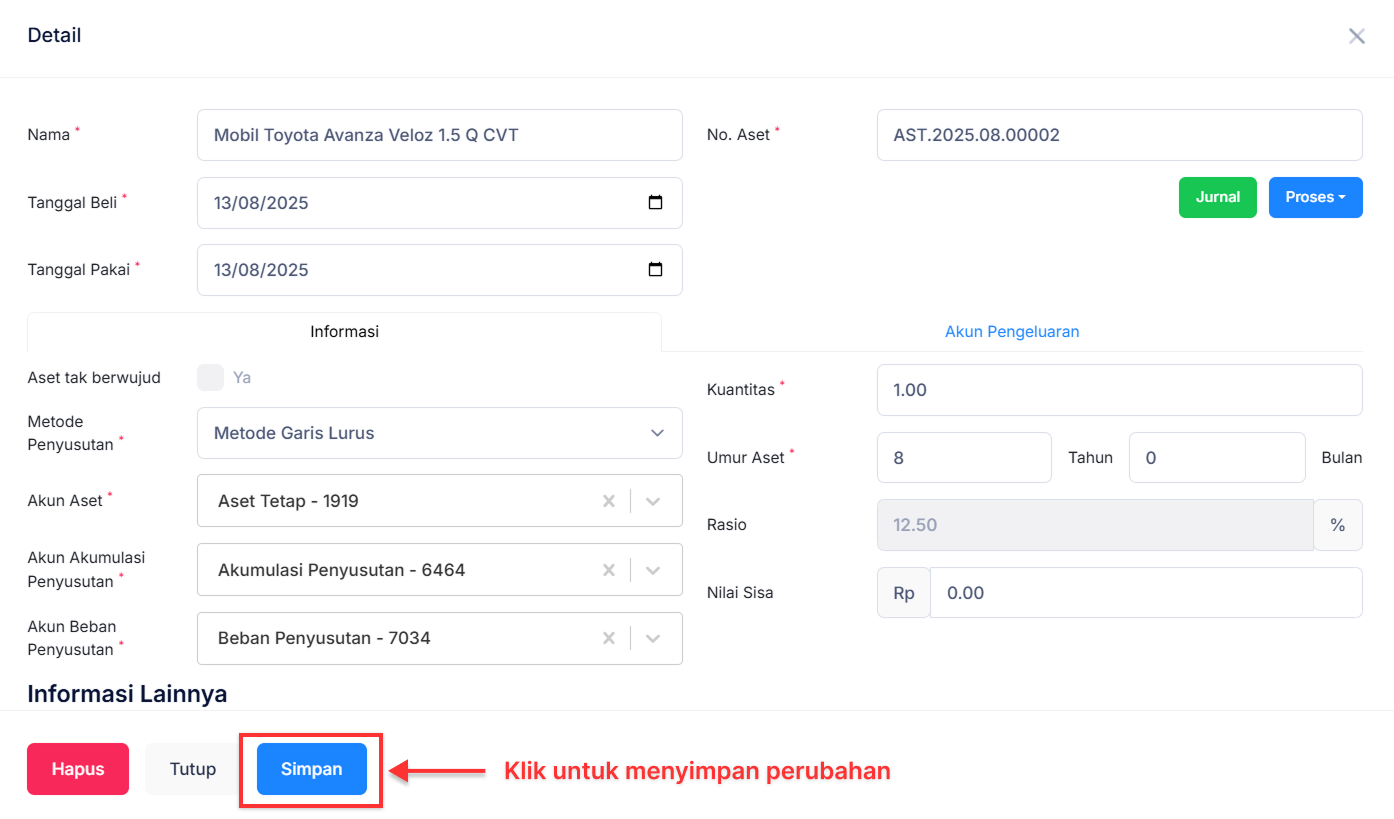Open the Tanggal Beli calendar picker
This screenshot has width=1394, height=819.
pos(656,202)
